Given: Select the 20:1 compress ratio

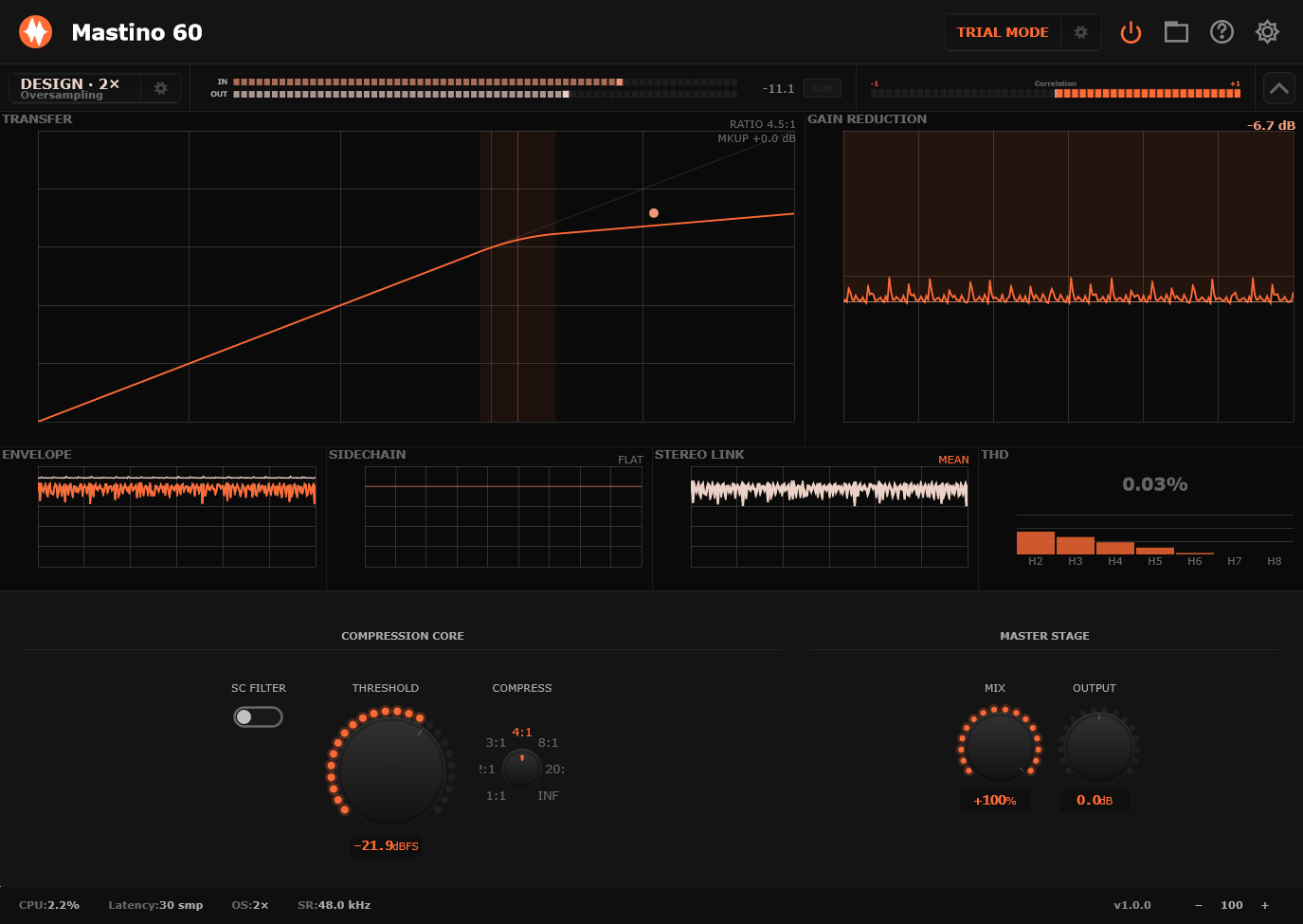Looking at the screenshot, I should tap(555, 770).
